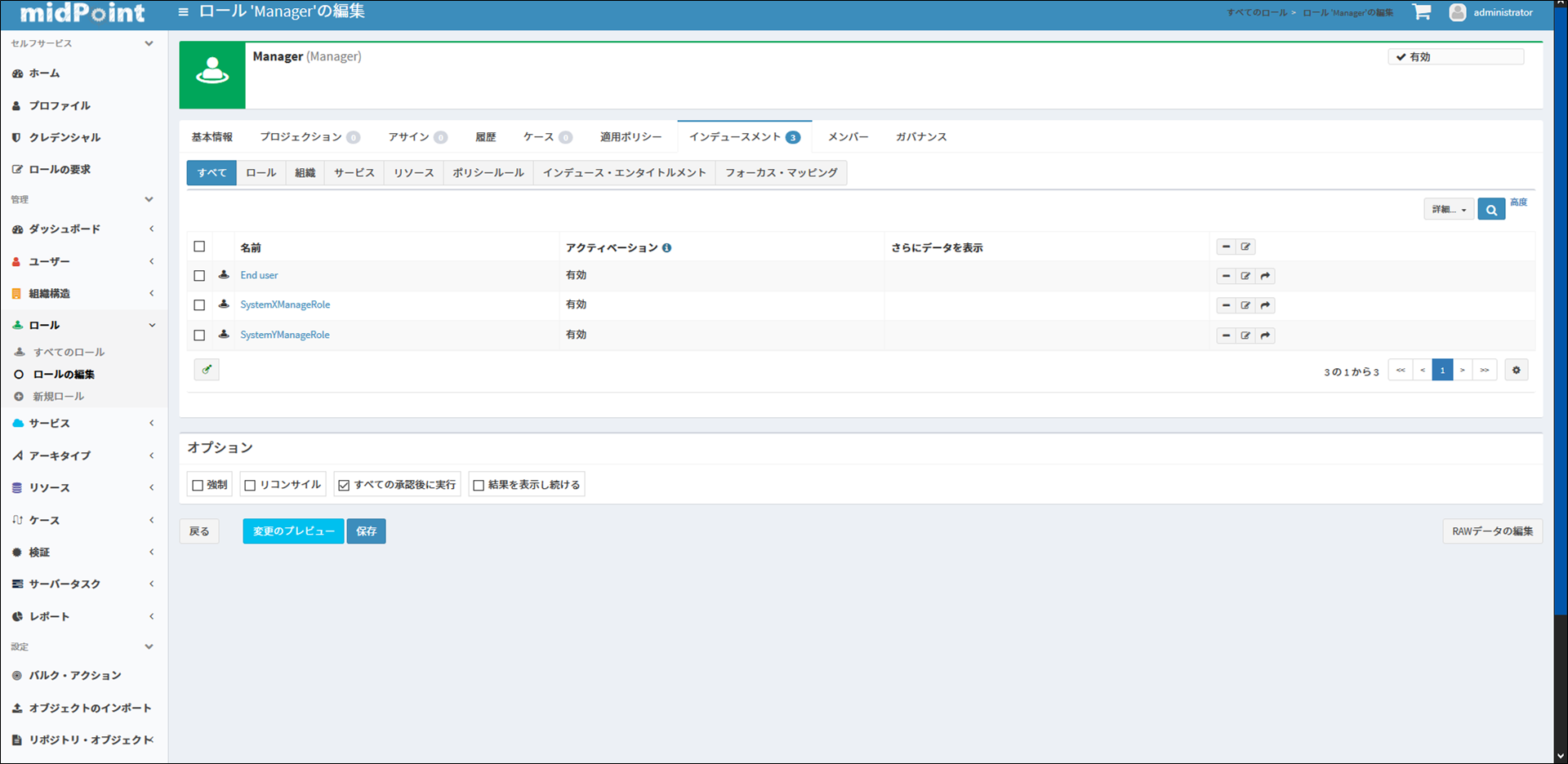The image size is (1568, 764).
Task: Tick the SystemYManageRole row checkbox
Action: pos(199,335)
